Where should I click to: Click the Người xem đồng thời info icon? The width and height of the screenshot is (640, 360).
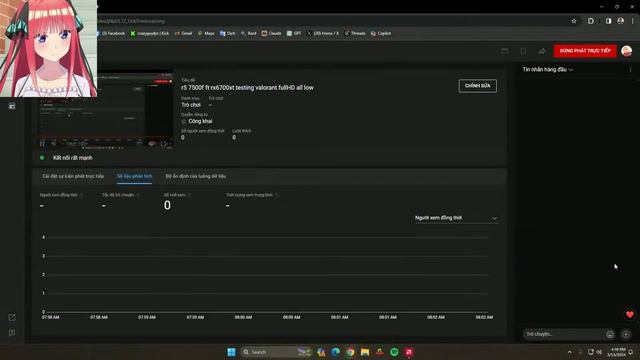pyautogui.click(x=81, y=195)
